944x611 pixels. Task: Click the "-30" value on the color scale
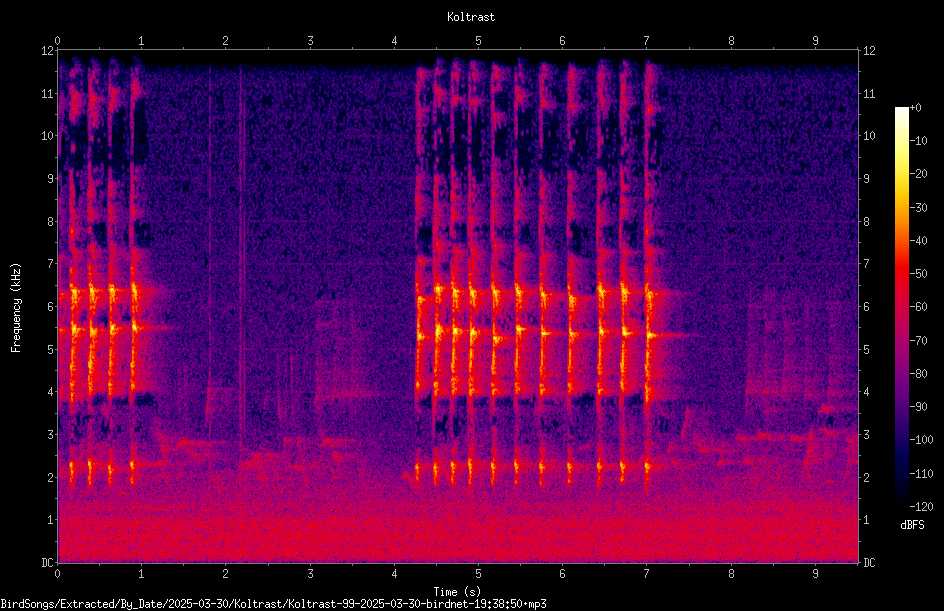pyautogui.click(x=919, y=208)
